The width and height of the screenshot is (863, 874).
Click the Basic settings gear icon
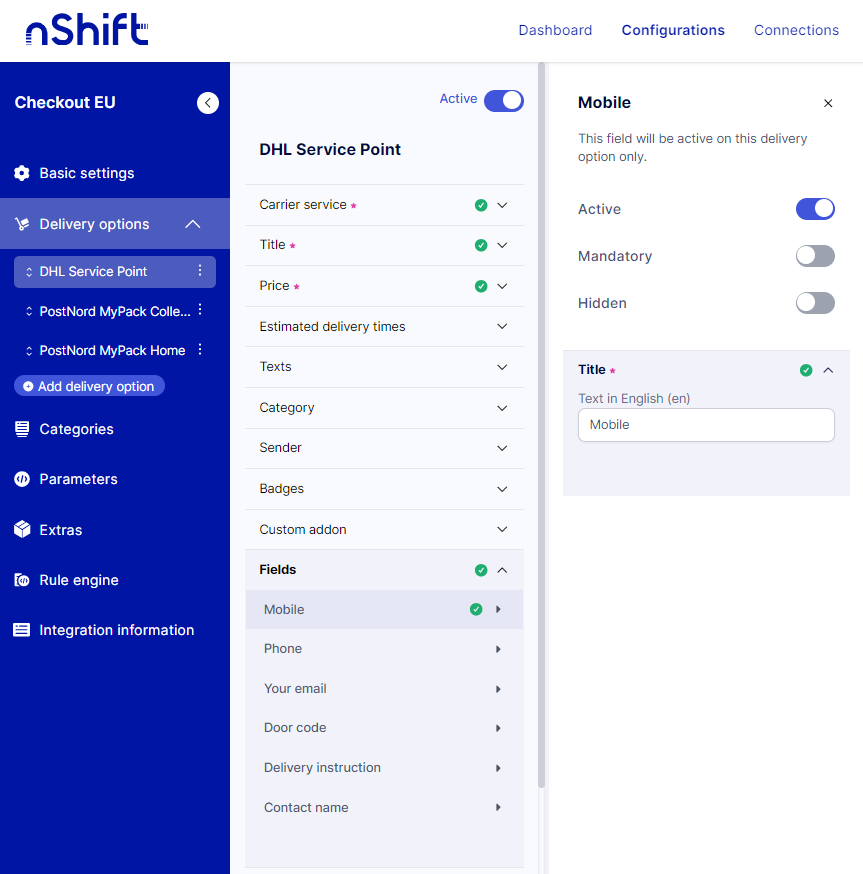pyautogui.click(x=22, y=173)
